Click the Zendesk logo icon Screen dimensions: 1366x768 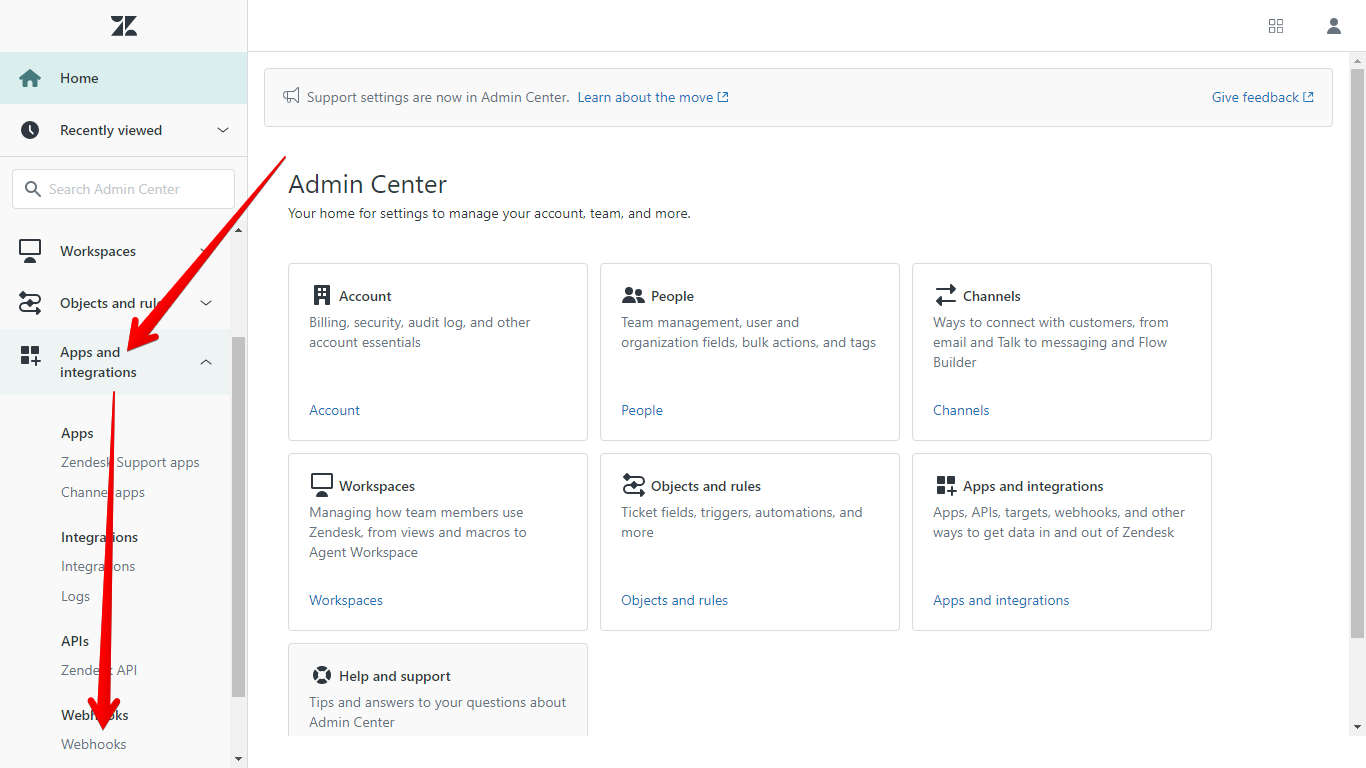(x=124, y=26)
